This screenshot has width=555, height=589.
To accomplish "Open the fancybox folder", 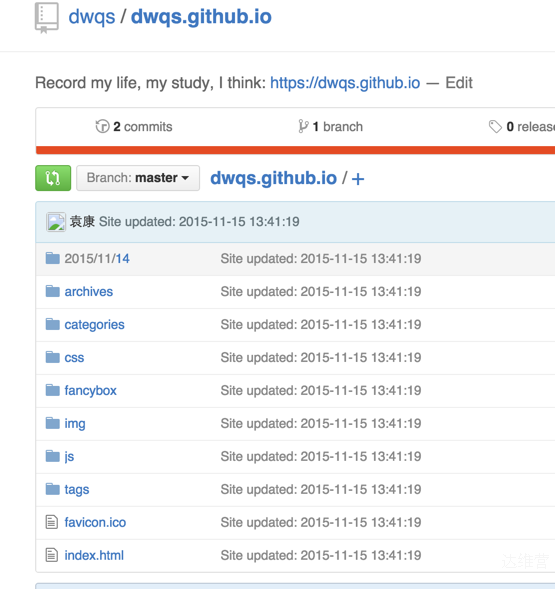I will [91, 391].
